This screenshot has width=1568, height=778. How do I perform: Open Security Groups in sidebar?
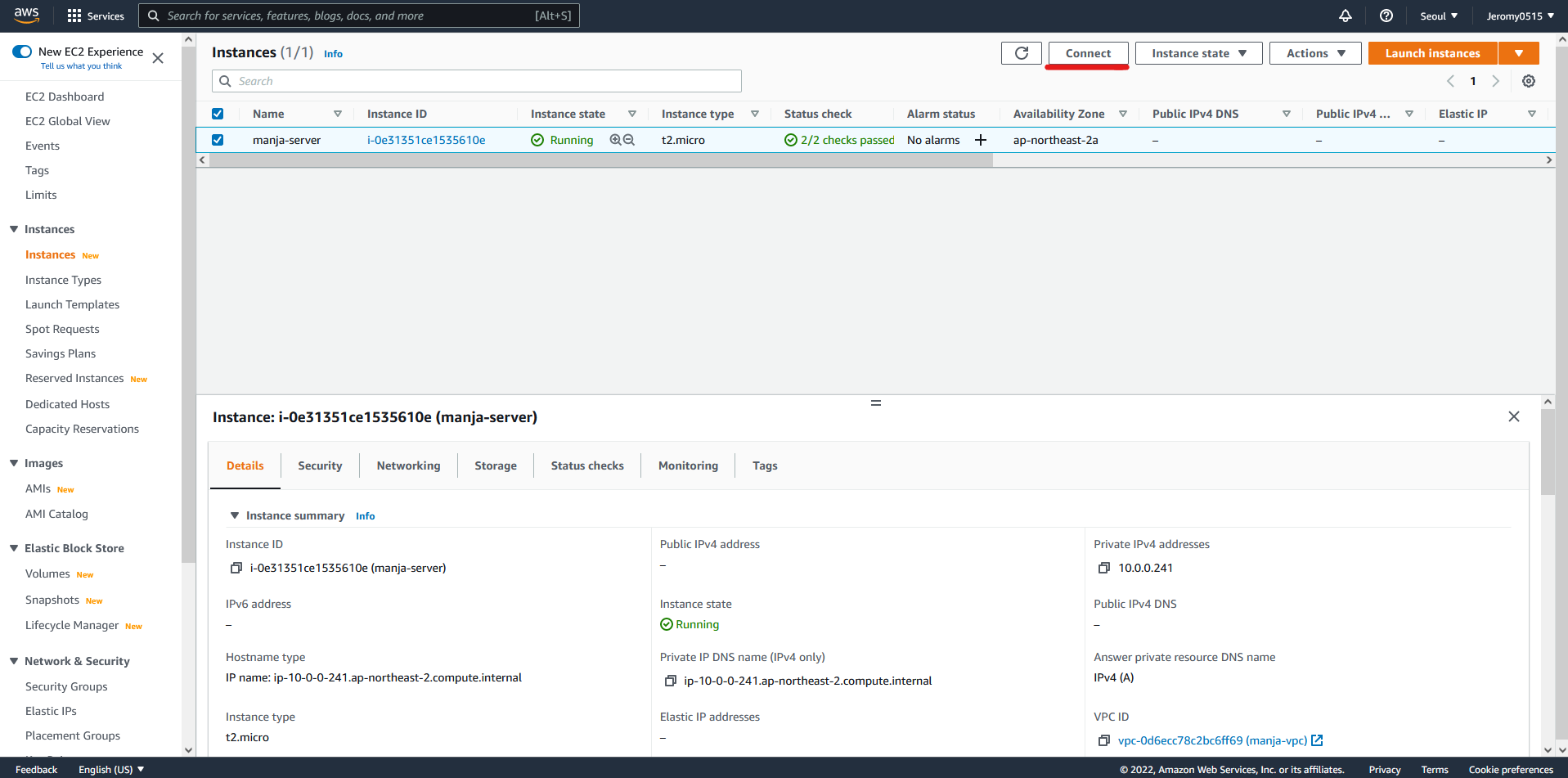point(66,686)
